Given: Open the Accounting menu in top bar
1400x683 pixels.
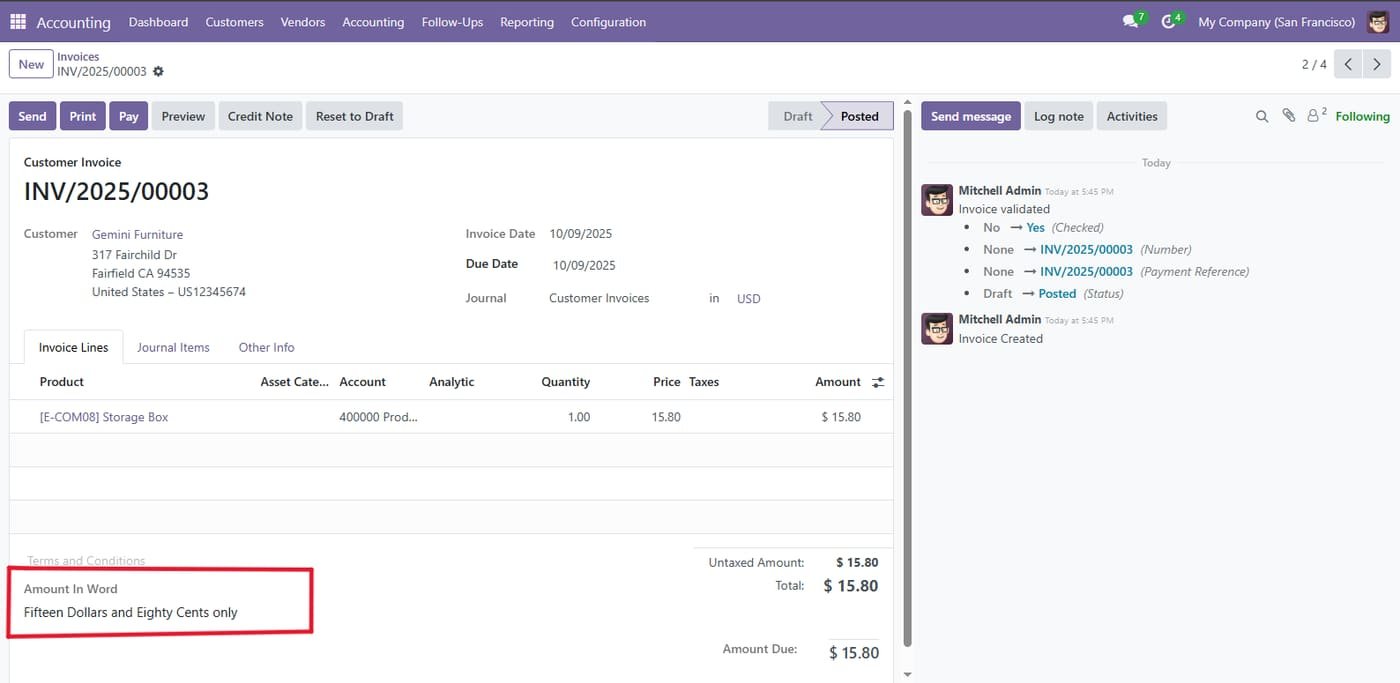Looking at the screenshot, I should coord(373,21).
